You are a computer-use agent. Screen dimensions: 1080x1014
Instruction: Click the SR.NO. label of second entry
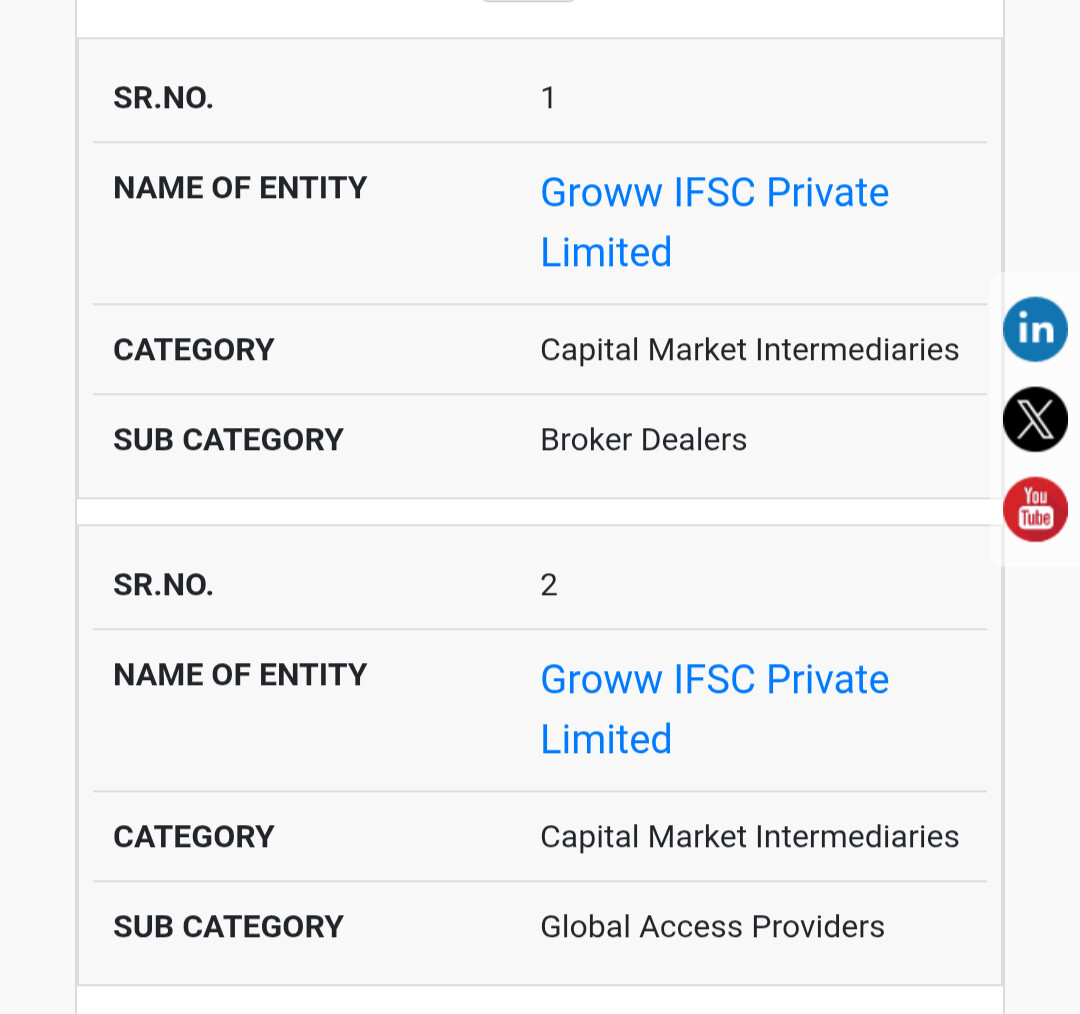(x=163, y=585)
